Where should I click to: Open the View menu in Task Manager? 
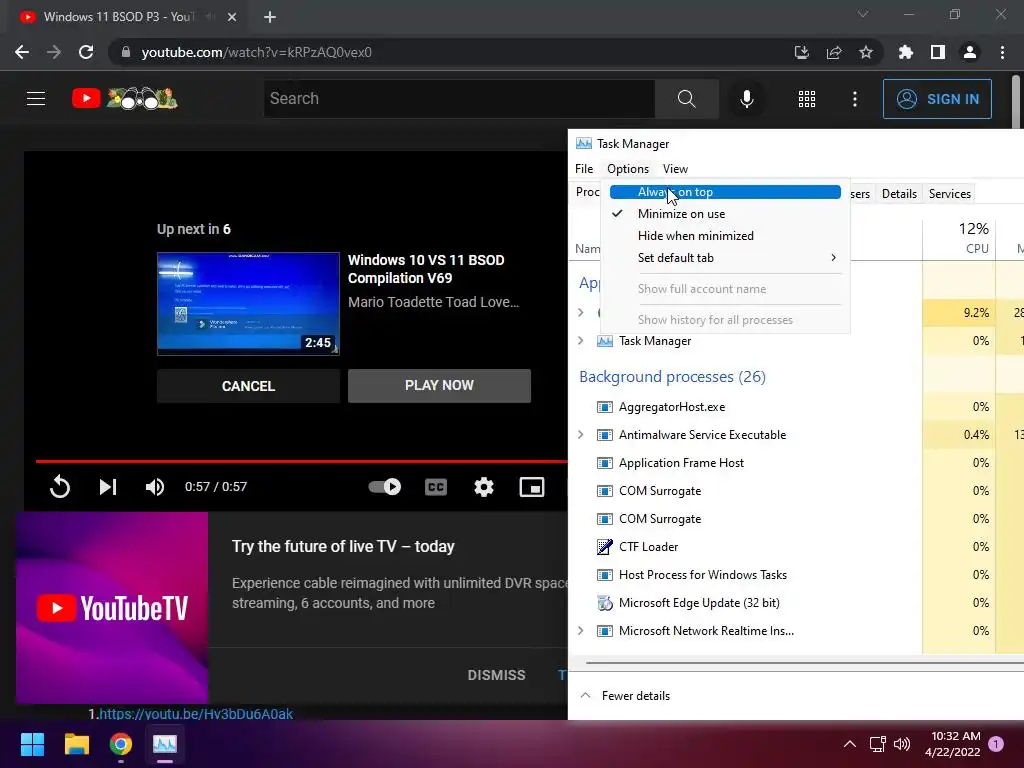click(675, 169)
